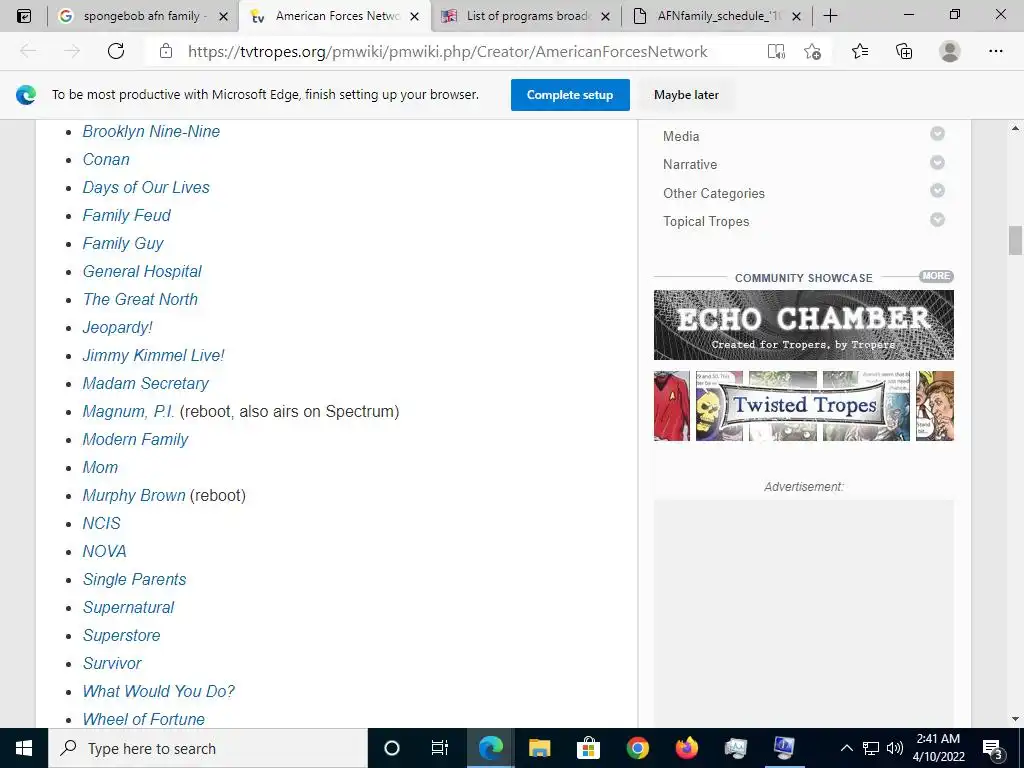The height and width of the screenshot is (768, 1024).
Task: Open the Days of Our Lives link
Action: tap(146, 187)
